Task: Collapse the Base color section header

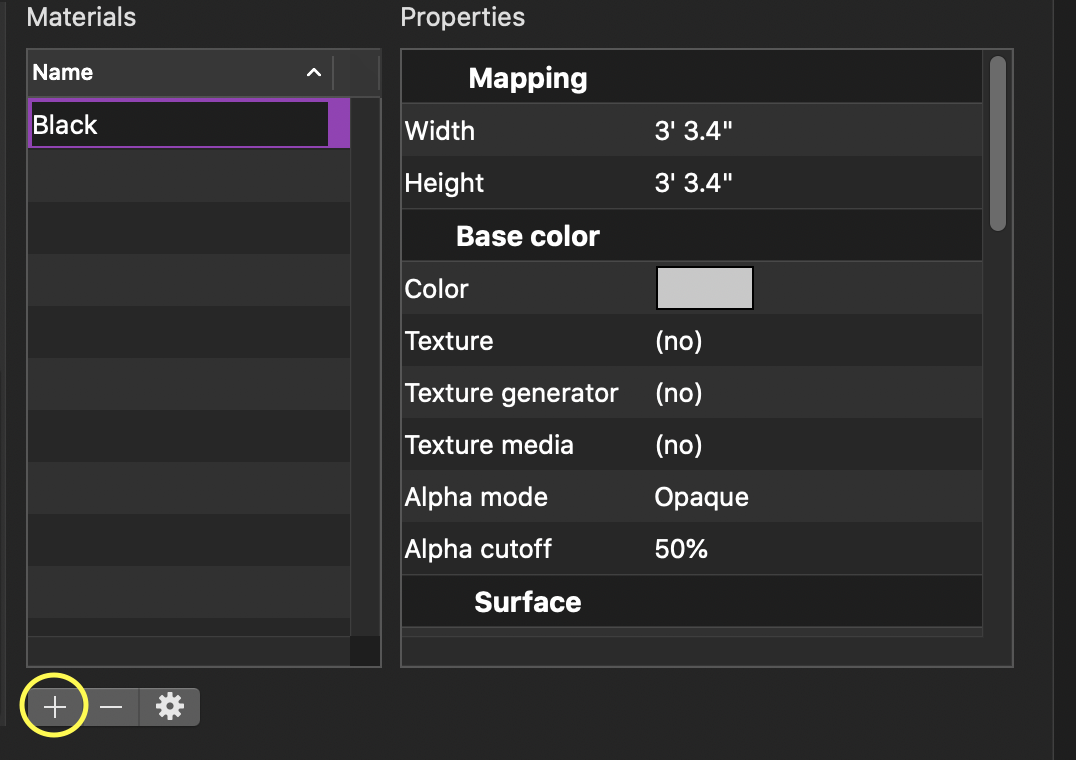Action: [692, 235]
